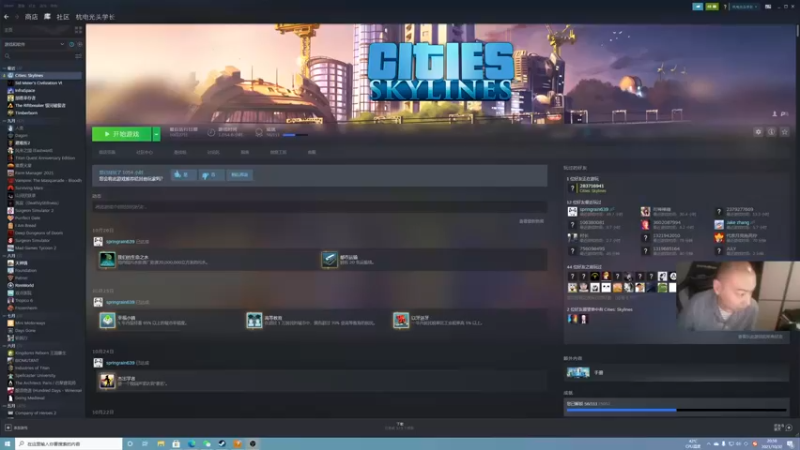Click Windows taskbar search box
Viewport: 800px width, 450px height.
point(69,444)
